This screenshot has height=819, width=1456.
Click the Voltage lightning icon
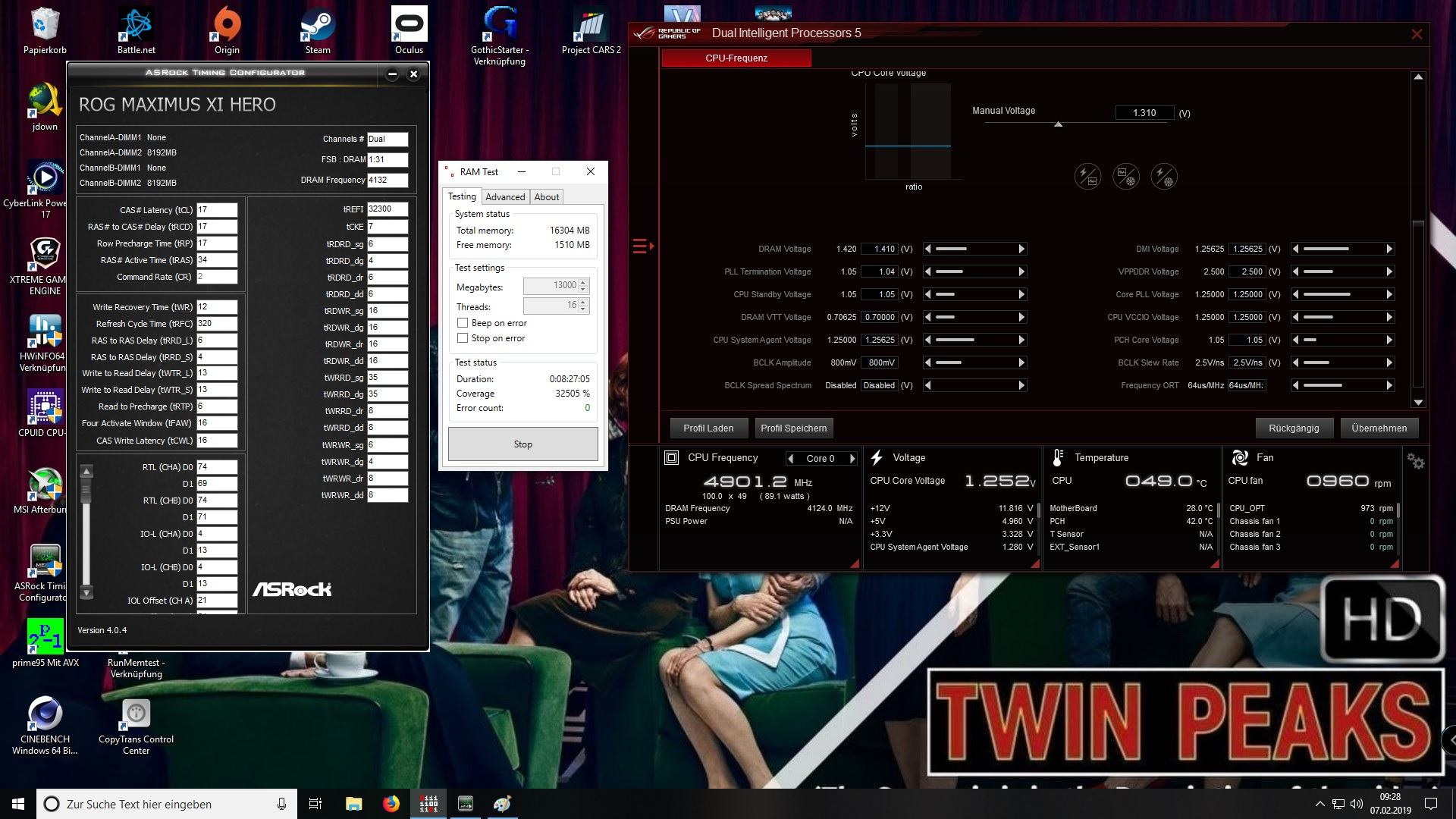[877, 457]
